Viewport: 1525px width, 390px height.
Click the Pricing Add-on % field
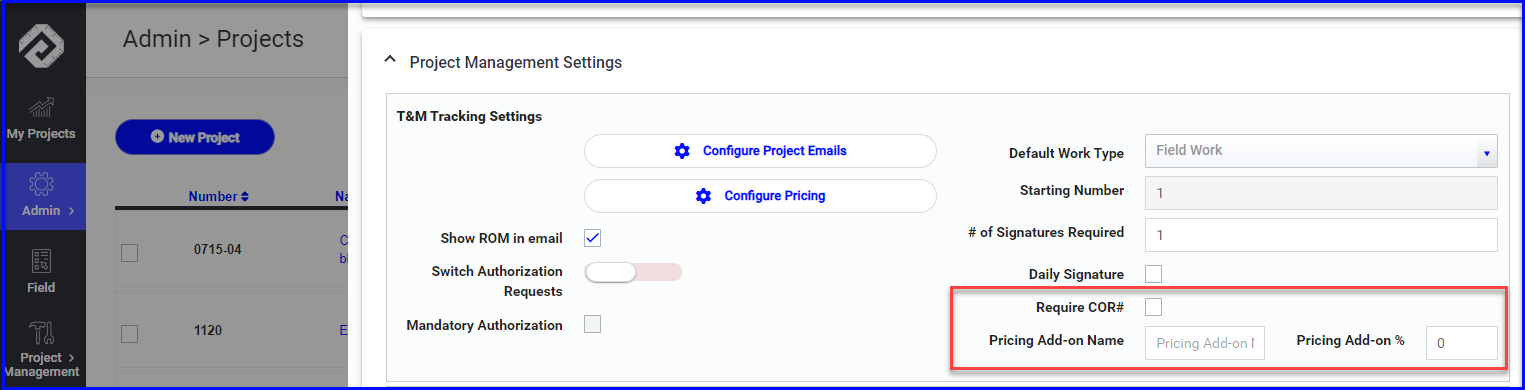tap(1461, 342)
